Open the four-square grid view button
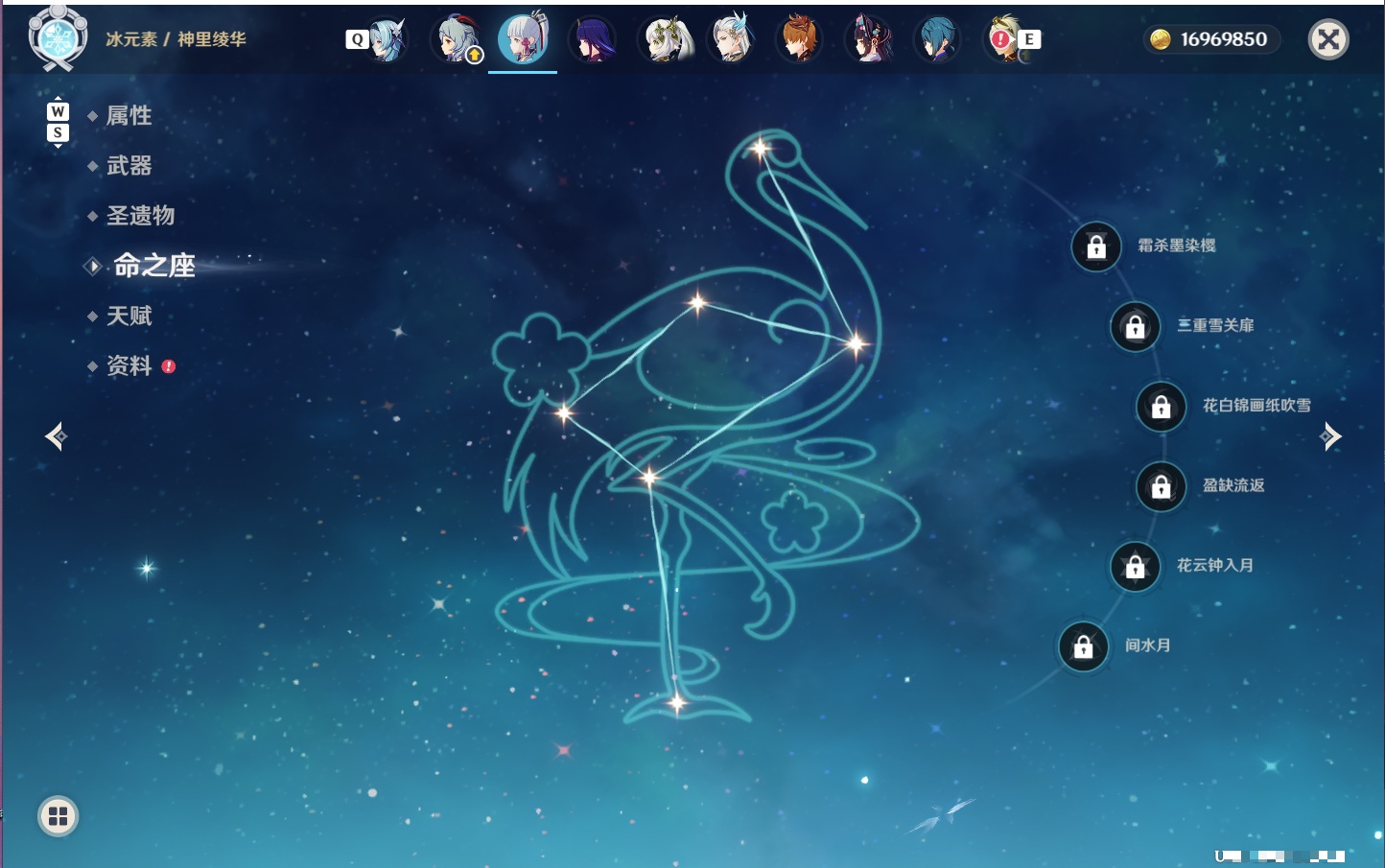 pyautogui.click(x=58, y=816)
